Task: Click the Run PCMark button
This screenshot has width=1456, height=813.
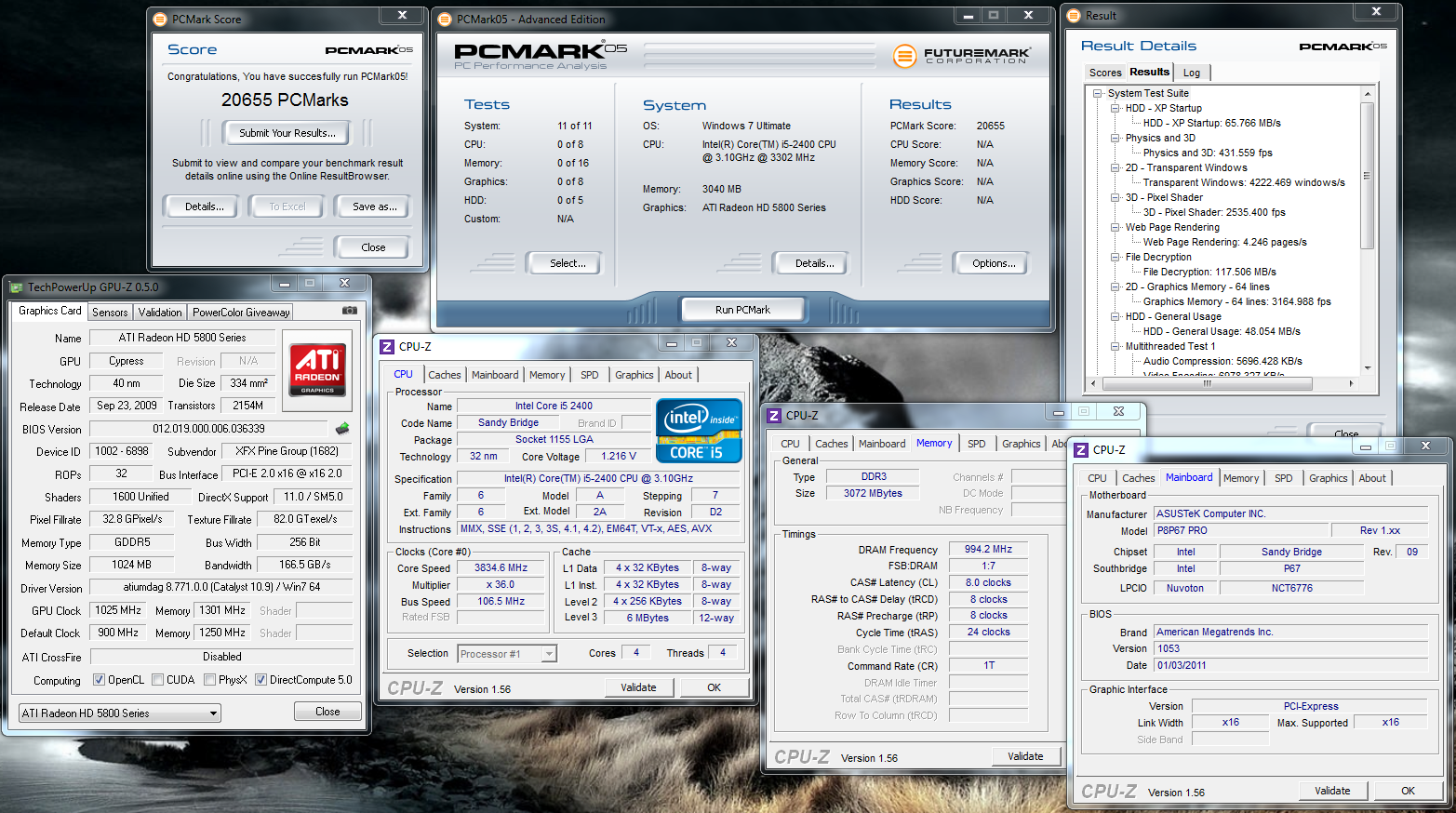Action: coord(742,310)
